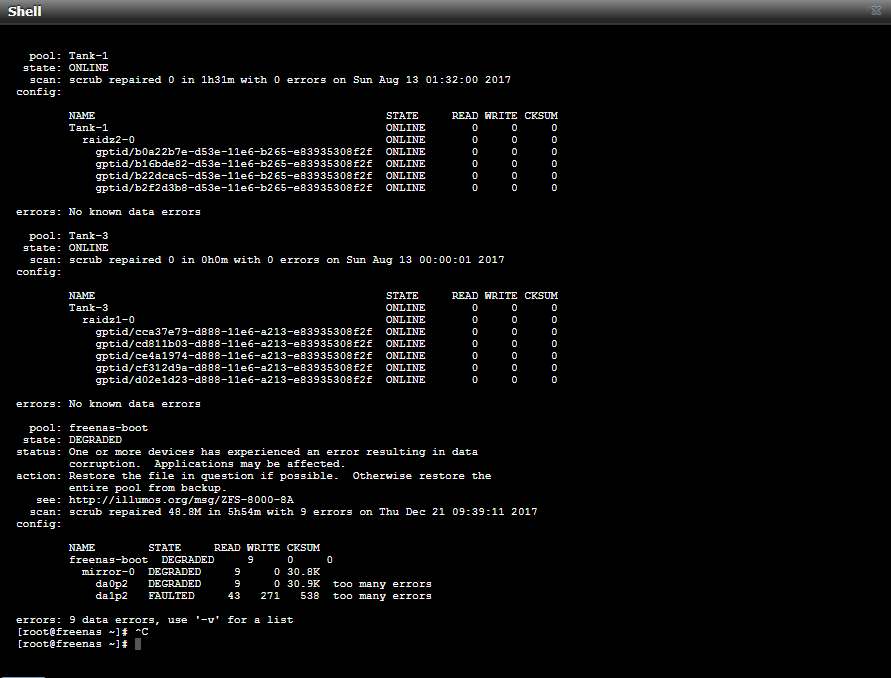
Task: Click the 271 write errors value
Action: pyautogui.click(x=270, y=596)
